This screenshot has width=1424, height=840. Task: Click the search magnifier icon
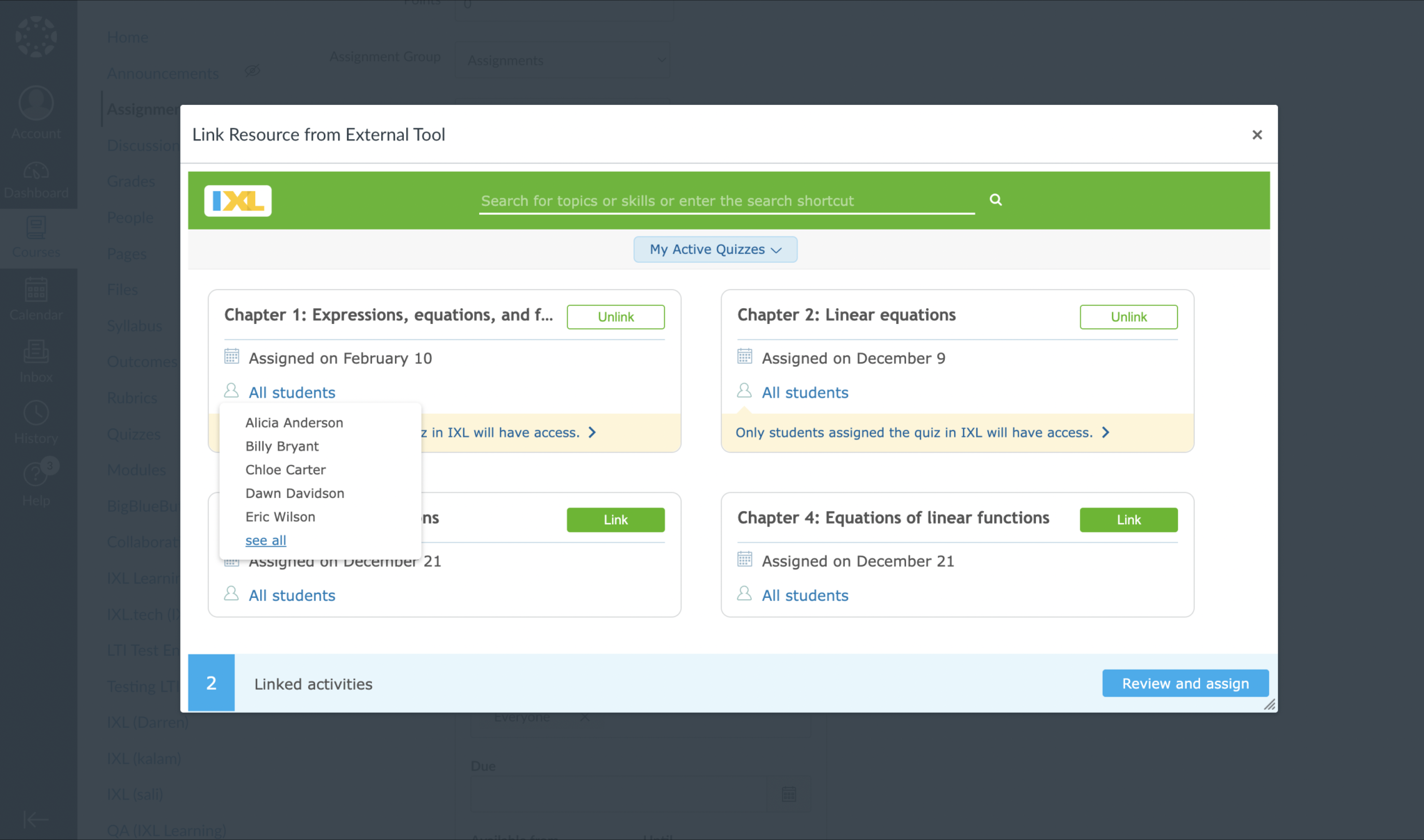(995, 200)
